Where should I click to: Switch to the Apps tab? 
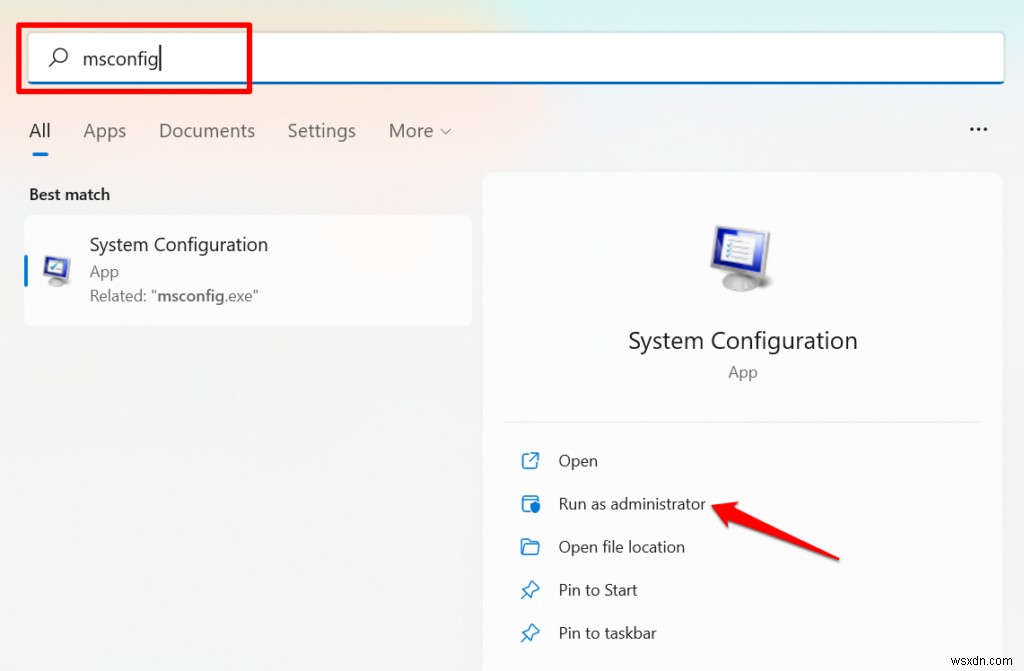click(104, 131)
